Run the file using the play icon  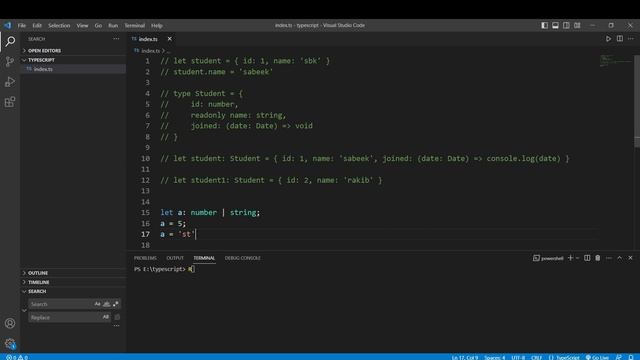608,39
